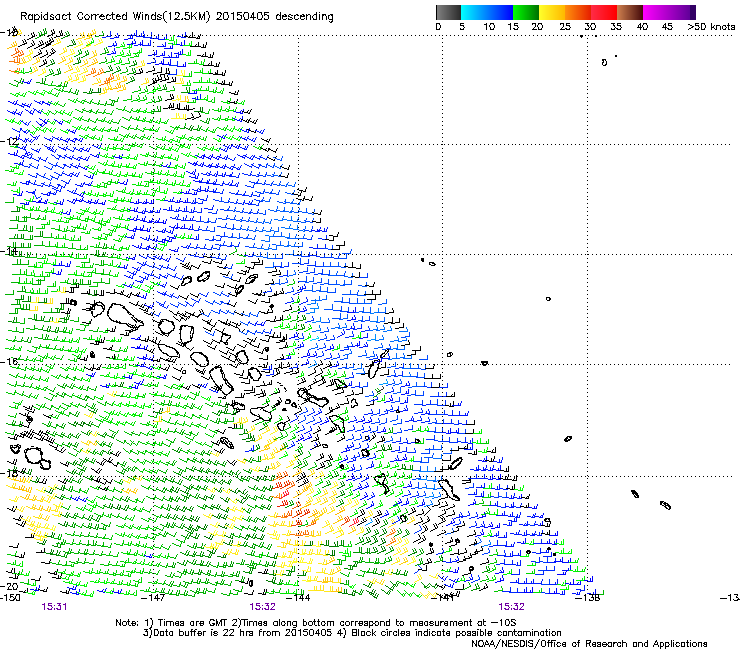This screenshot has width=740, height=650.
Task: Click the 'Note: 1) Times are GMT' line
Action: coord(316,623)
